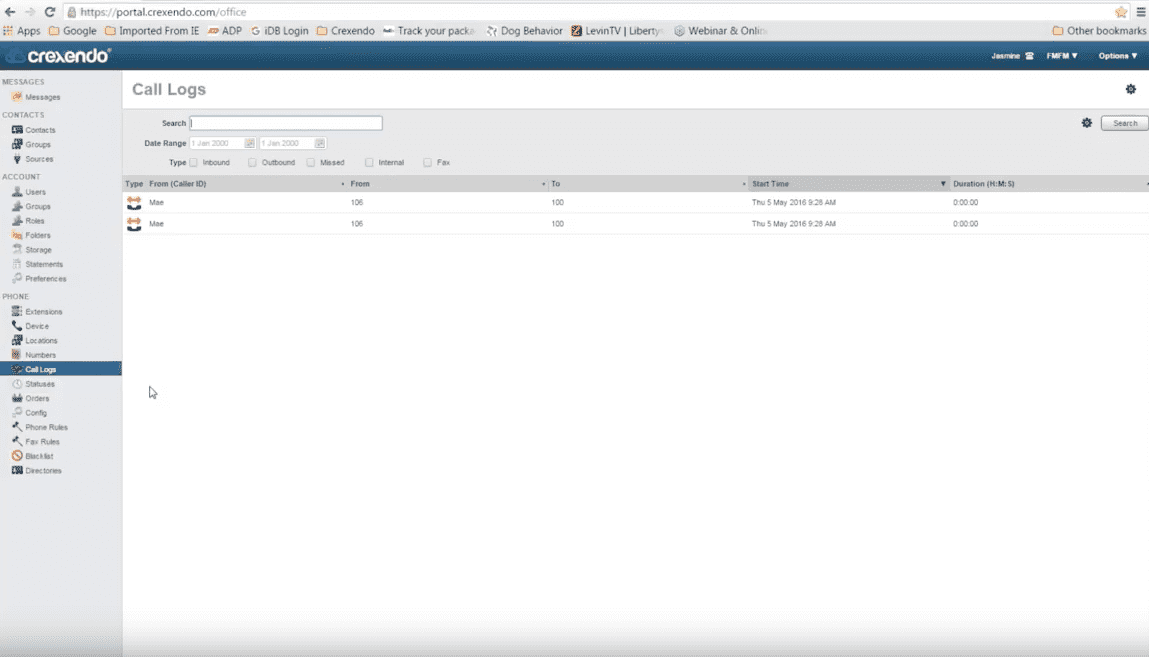Screen dimensions: 1149x657
Task: Enable the Missed type checkbox
Action: tap(311, 163)
